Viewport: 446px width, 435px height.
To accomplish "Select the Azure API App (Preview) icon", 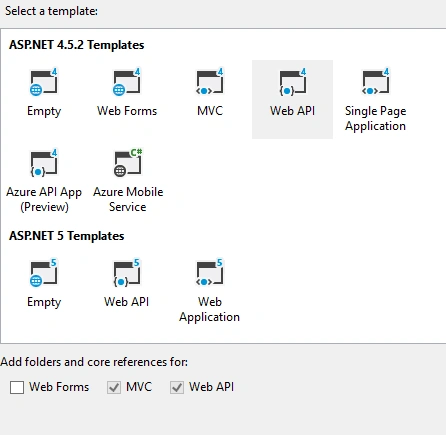I will 44,163.
